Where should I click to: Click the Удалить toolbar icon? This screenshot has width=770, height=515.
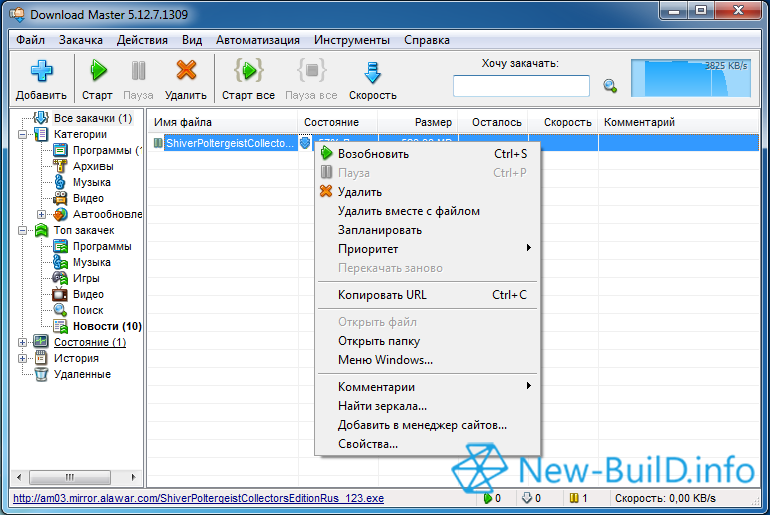[186, 70]
